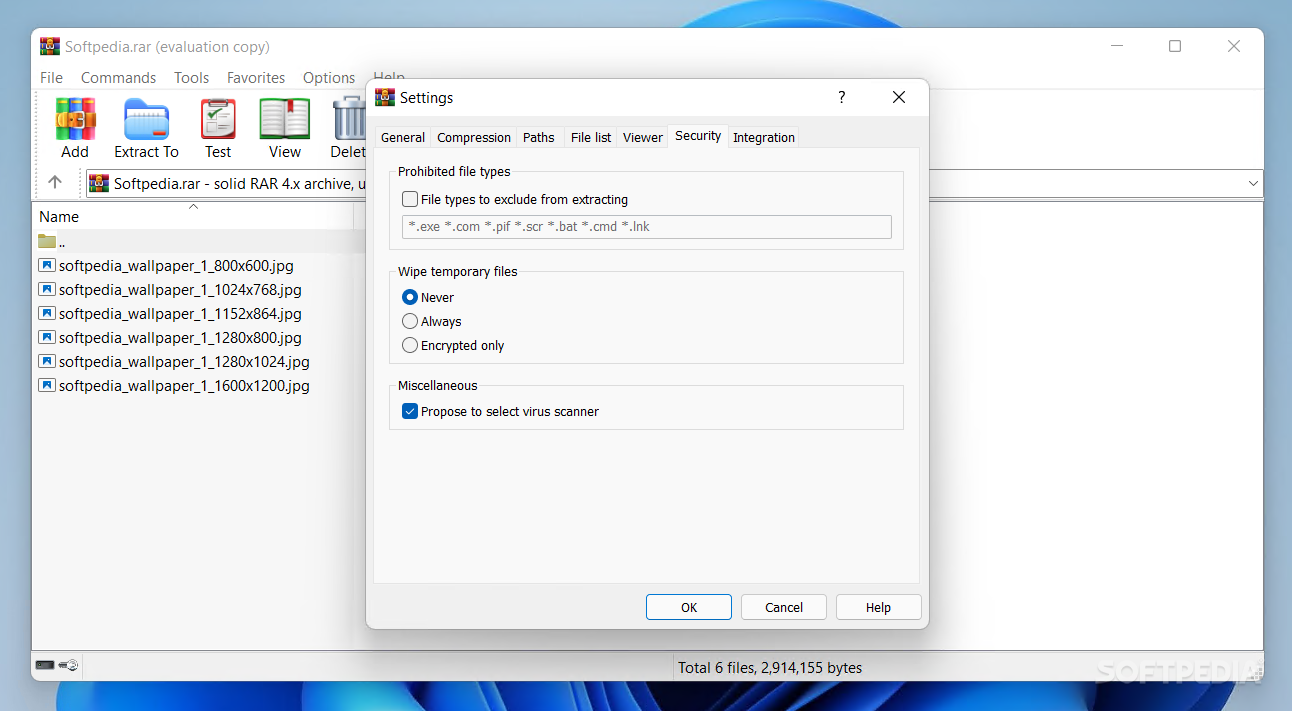Screen dimensions: 1292x711
Task: Click the archive icon in the address bar
Action: point(99,183)
